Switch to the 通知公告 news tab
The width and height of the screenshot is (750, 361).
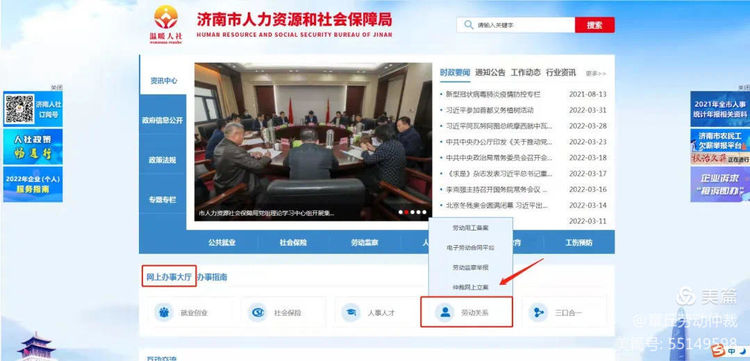(x=490, y=73)
